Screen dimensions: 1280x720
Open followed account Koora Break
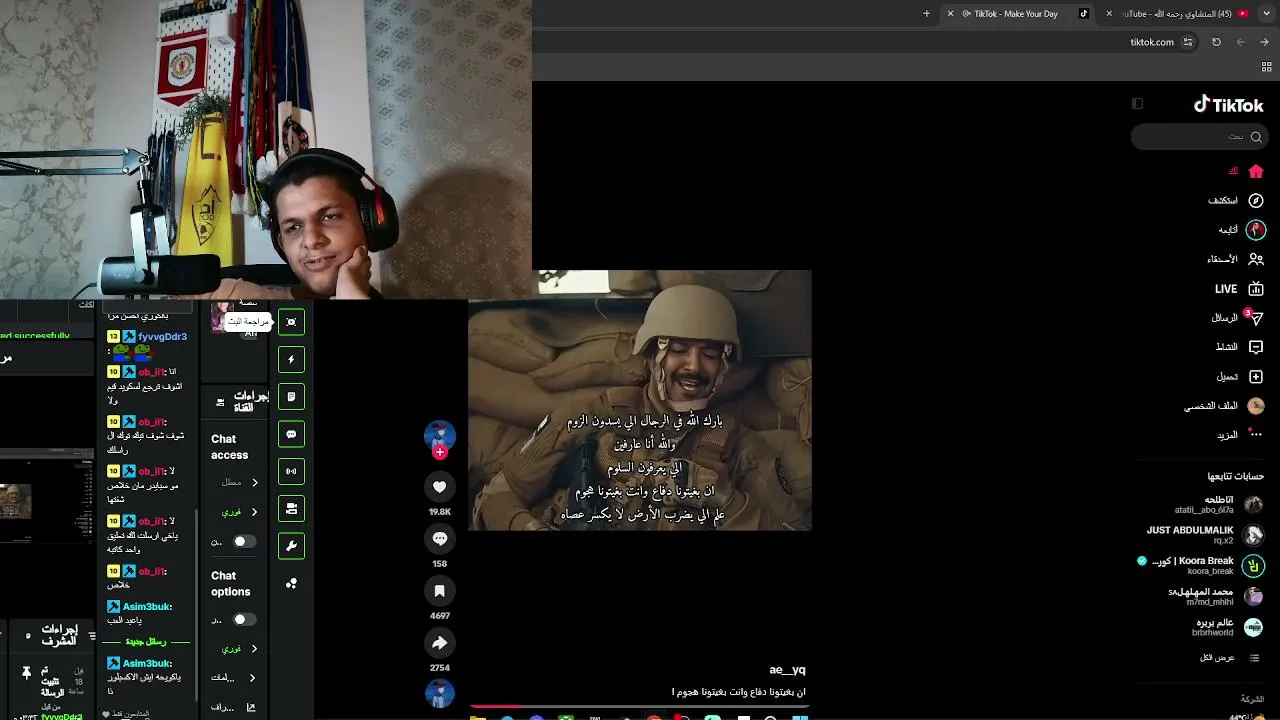tap(1200, 565)
